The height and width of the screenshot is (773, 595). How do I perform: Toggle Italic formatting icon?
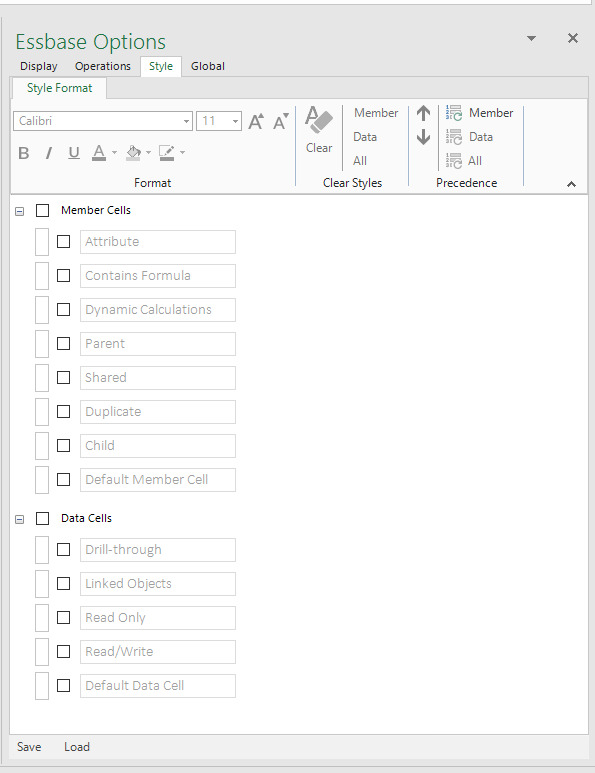[48, 153]
